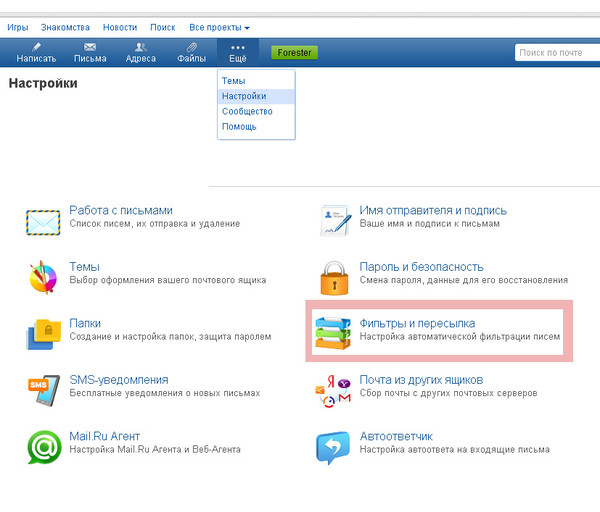Click the envelope icon for Работа с письмами
Image resolution: width=600 pixels, height=512 pixels.
[43, 223]
